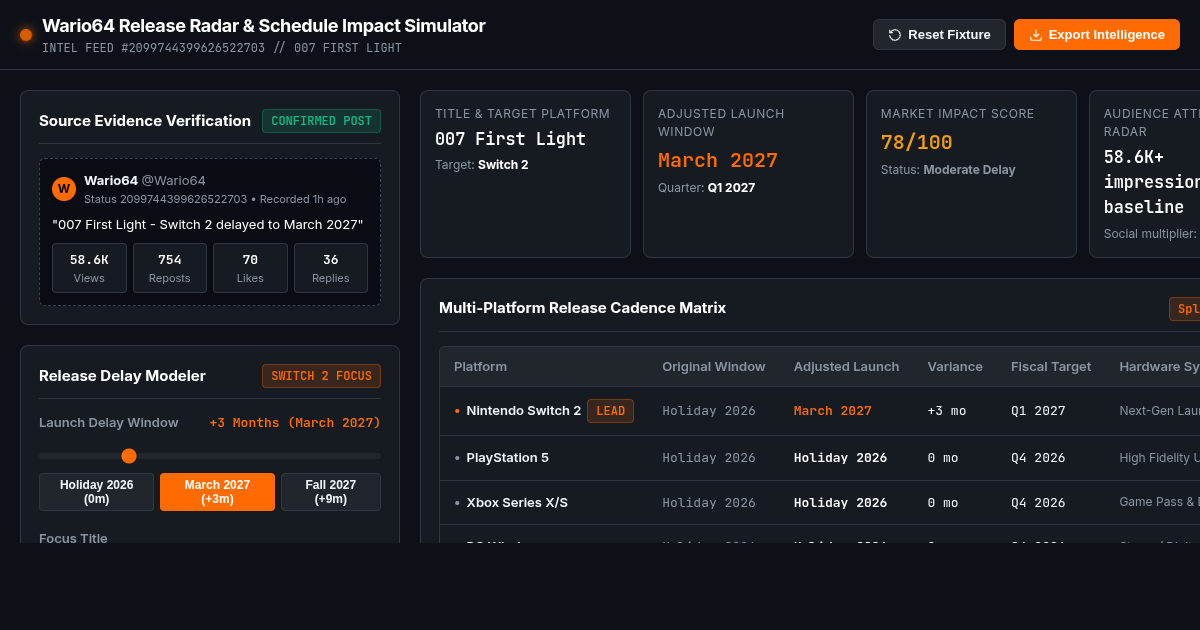Click Q4 2026 in Xbox Series X/S row

click(1038, 502)
